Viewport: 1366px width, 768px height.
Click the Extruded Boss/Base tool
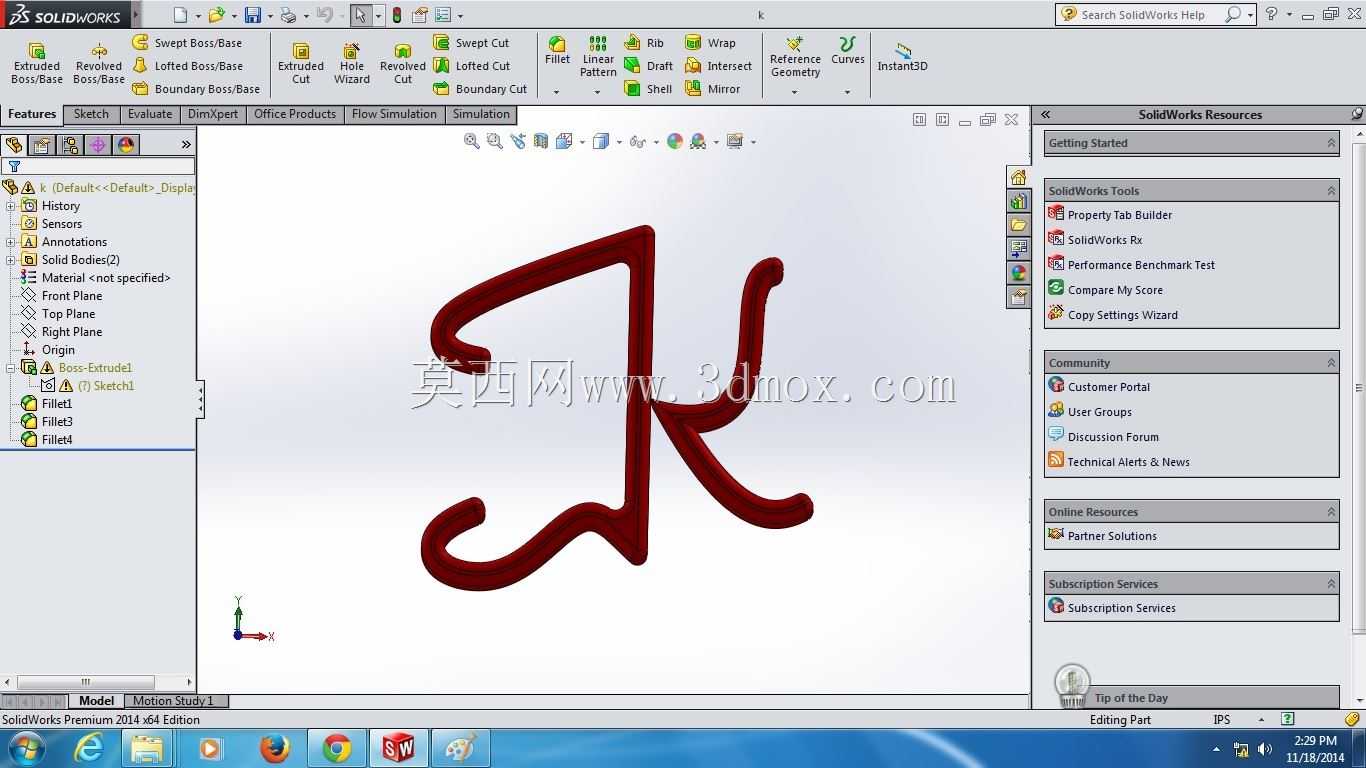37,64
